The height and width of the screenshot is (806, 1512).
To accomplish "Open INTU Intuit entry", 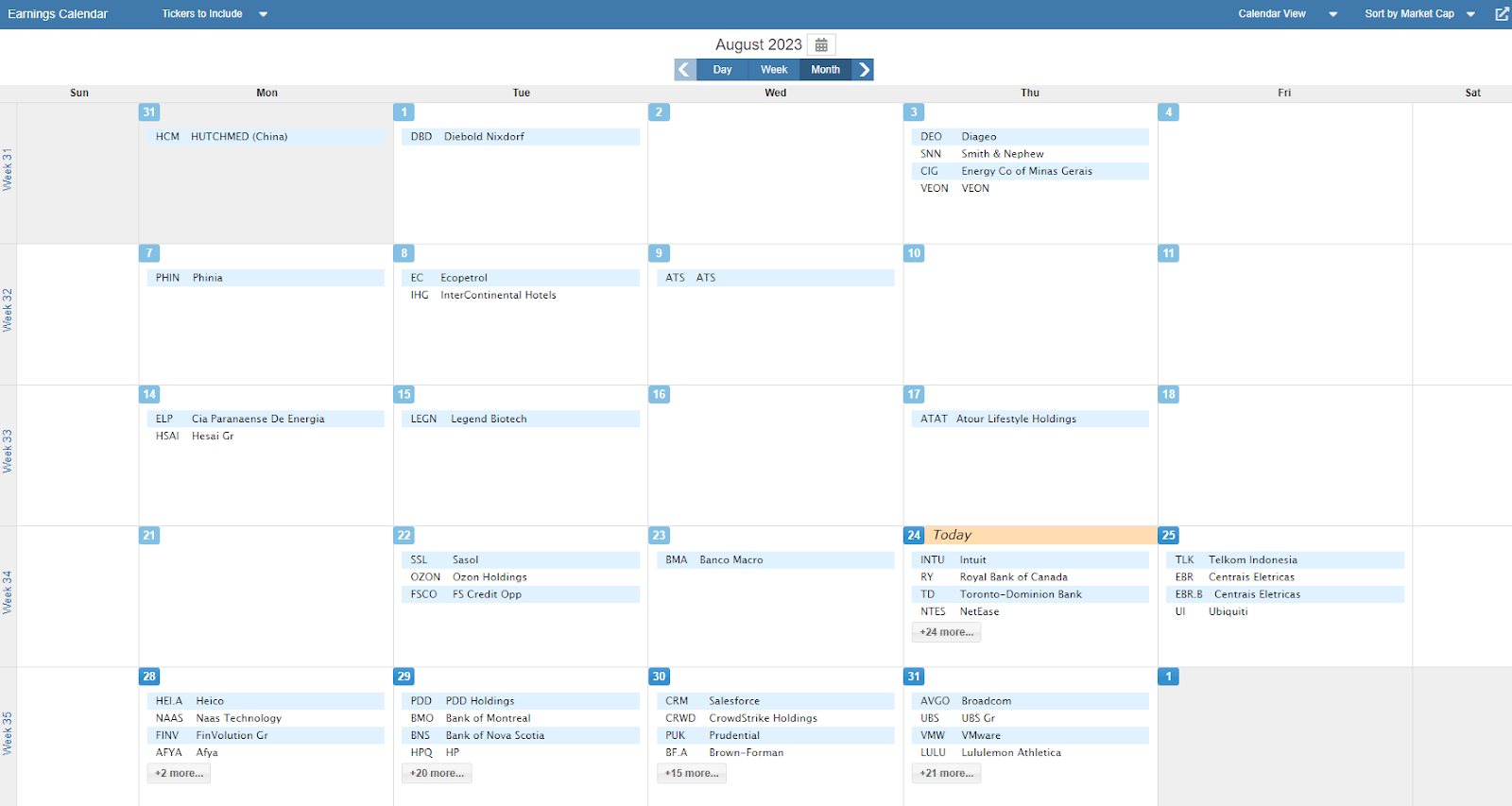I will [1030, 559].
